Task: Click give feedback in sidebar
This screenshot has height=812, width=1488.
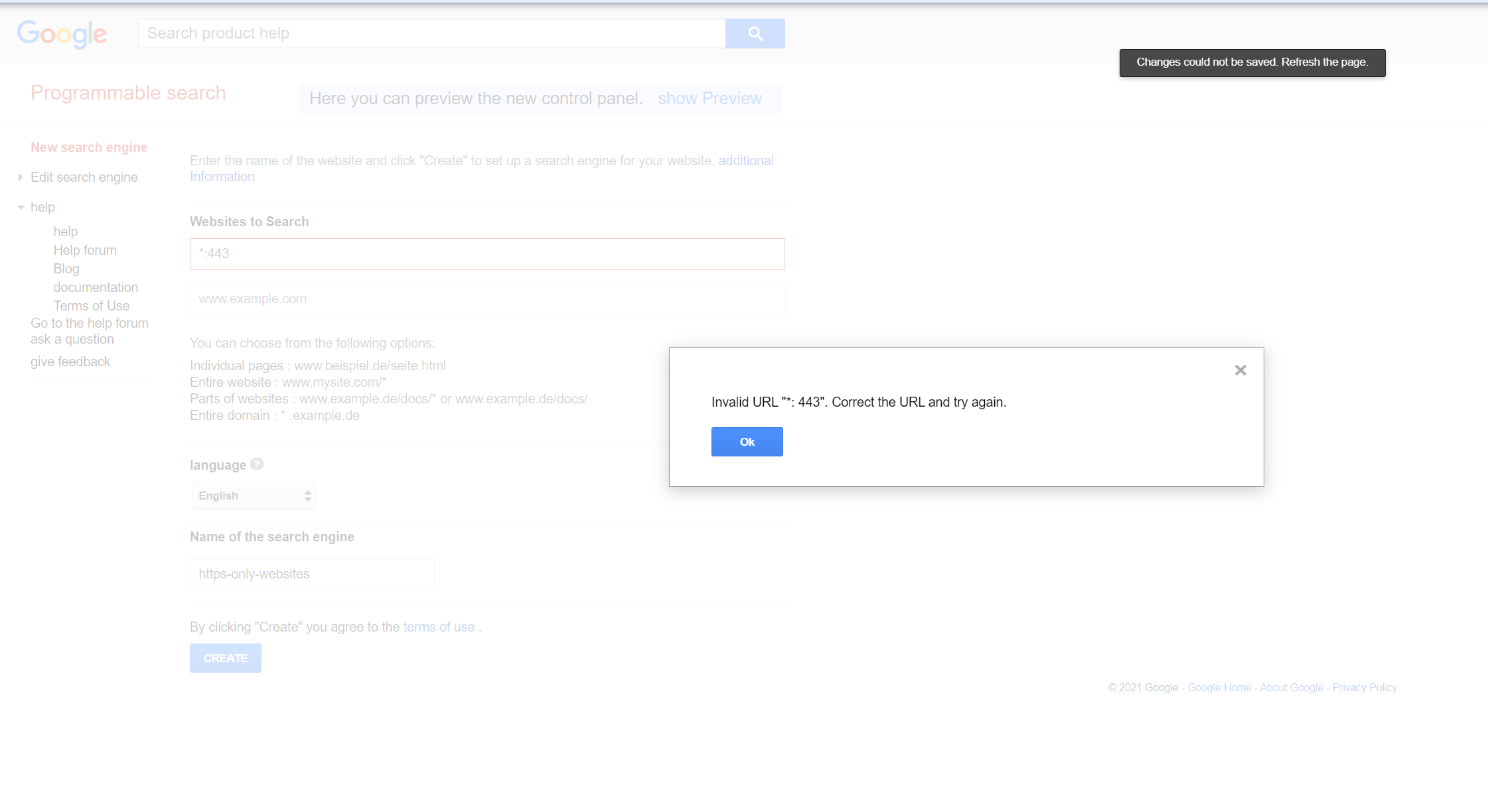Action: tap(70, 362)
